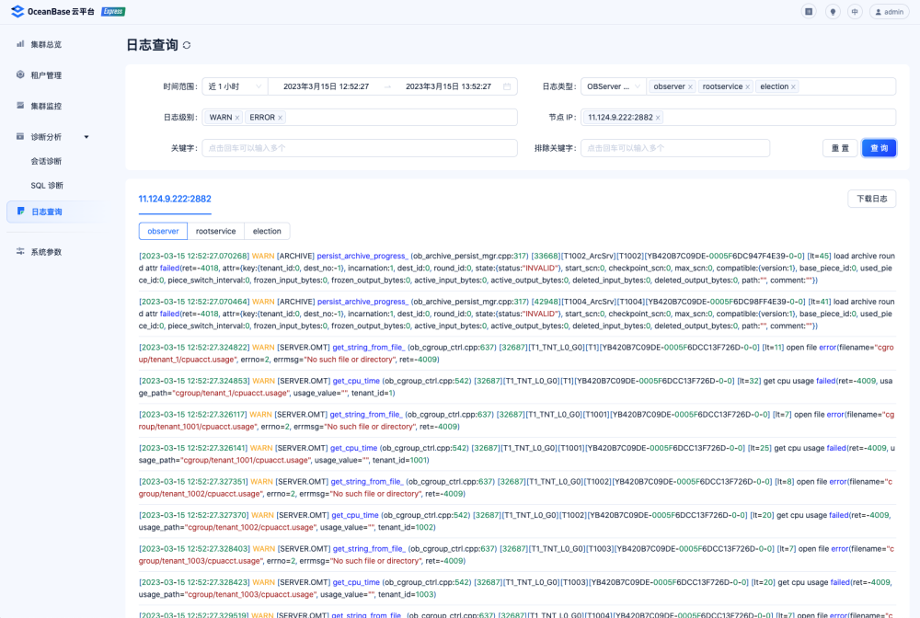Switch to the election log tab
920x618 pixels.
coord(267,231)
